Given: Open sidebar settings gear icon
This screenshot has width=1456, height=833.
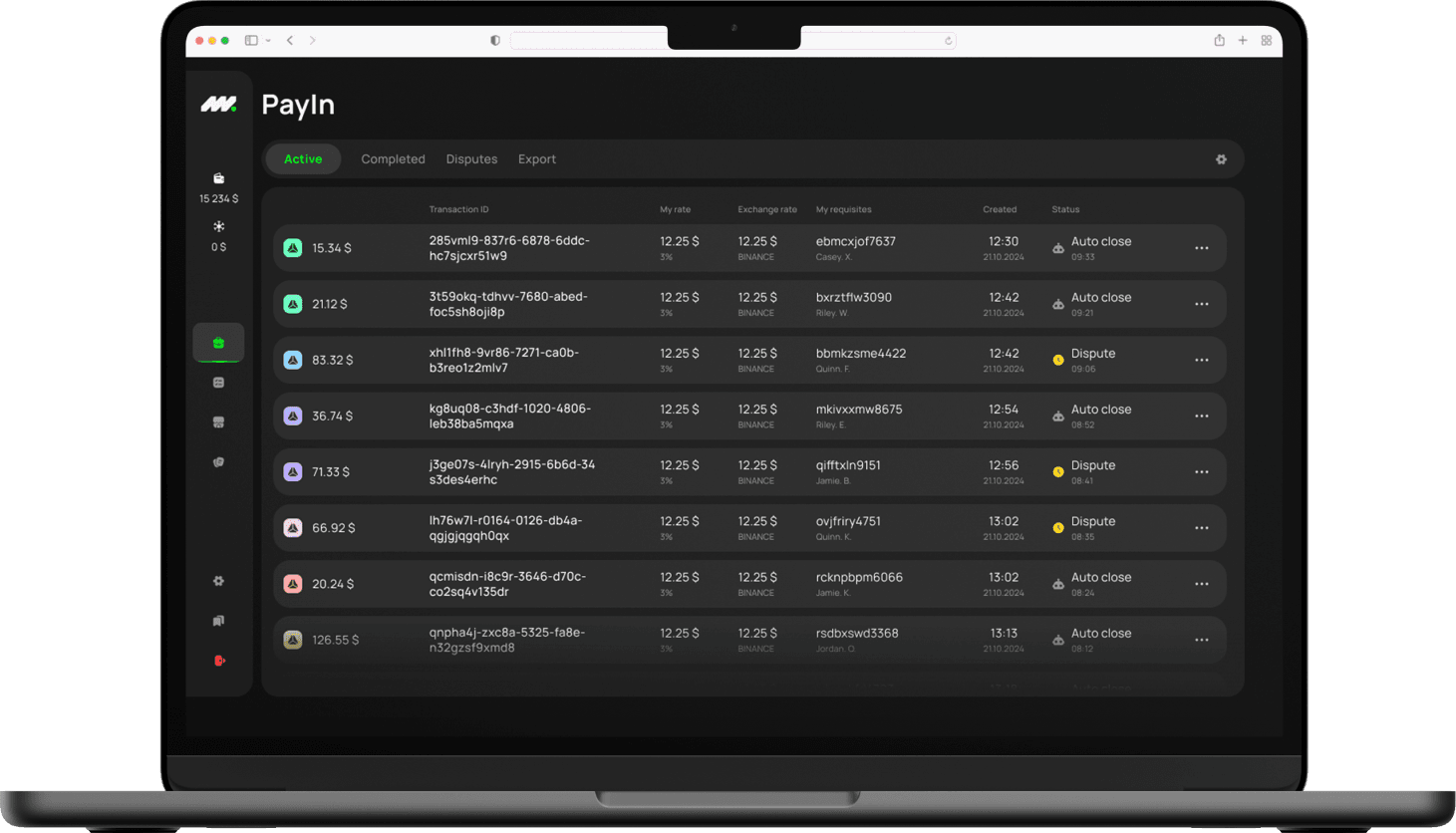Looking at the screenshot, I should 218,581.
